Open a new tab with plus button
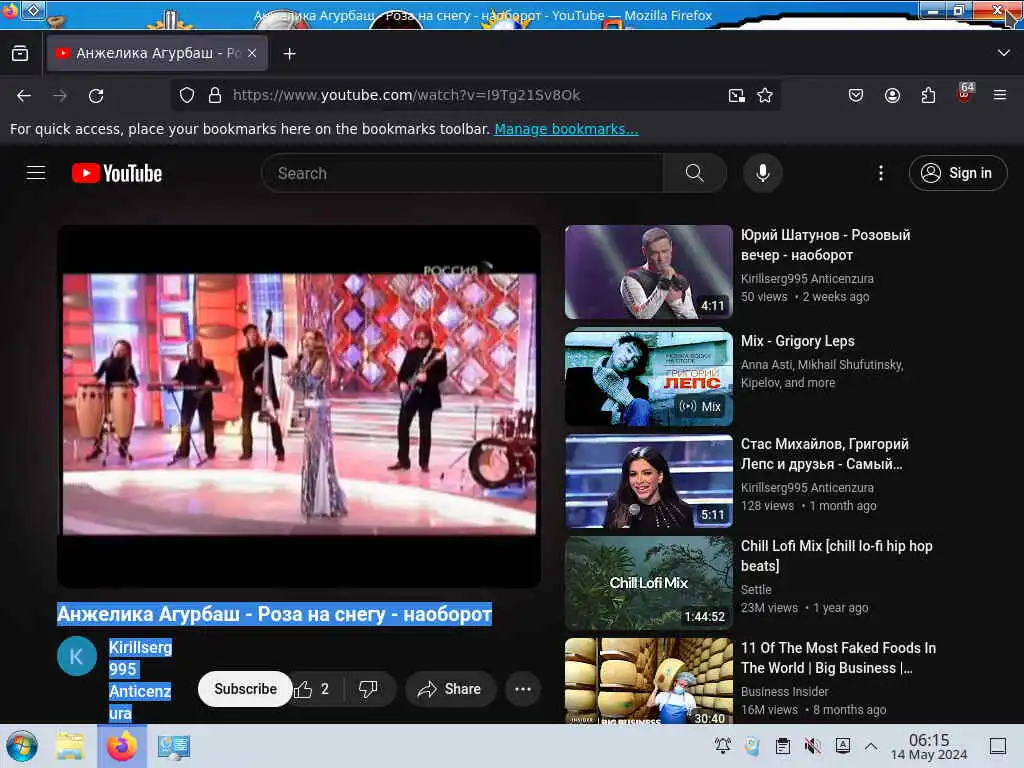 289,54
